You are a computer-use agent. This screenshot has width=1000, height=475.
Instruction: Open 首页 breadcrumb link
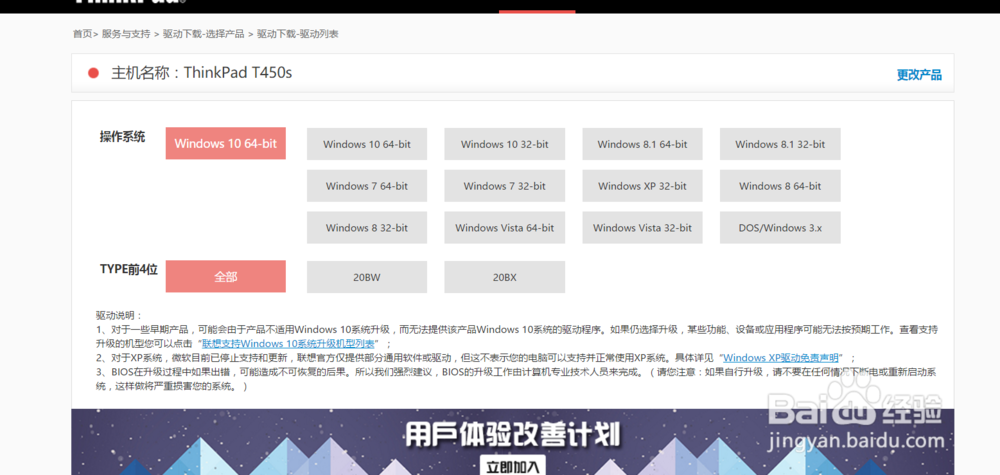[82, 34]
